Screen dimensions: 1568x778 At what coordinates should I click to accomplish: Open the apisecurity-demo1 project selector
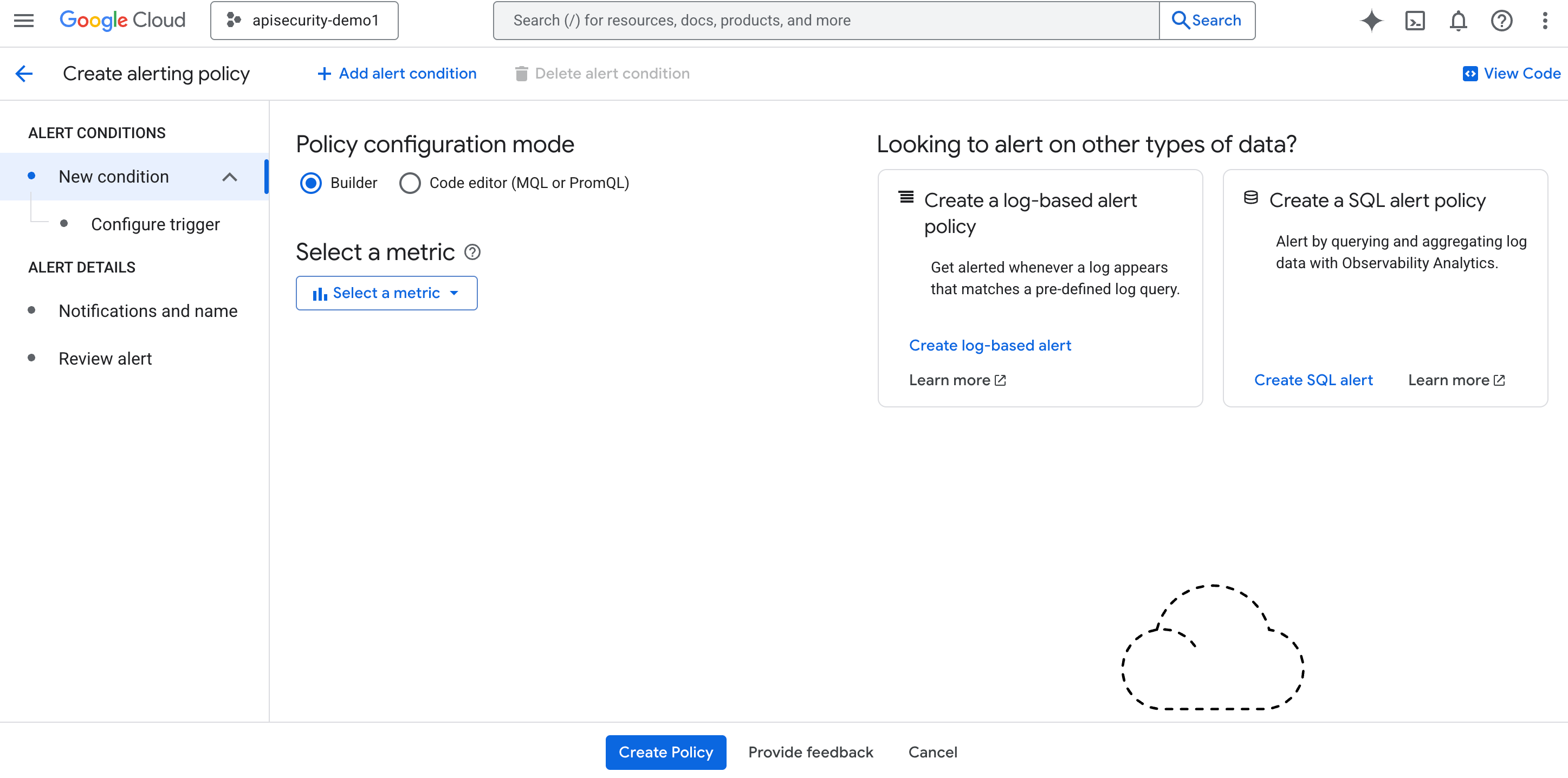point(304,20)
